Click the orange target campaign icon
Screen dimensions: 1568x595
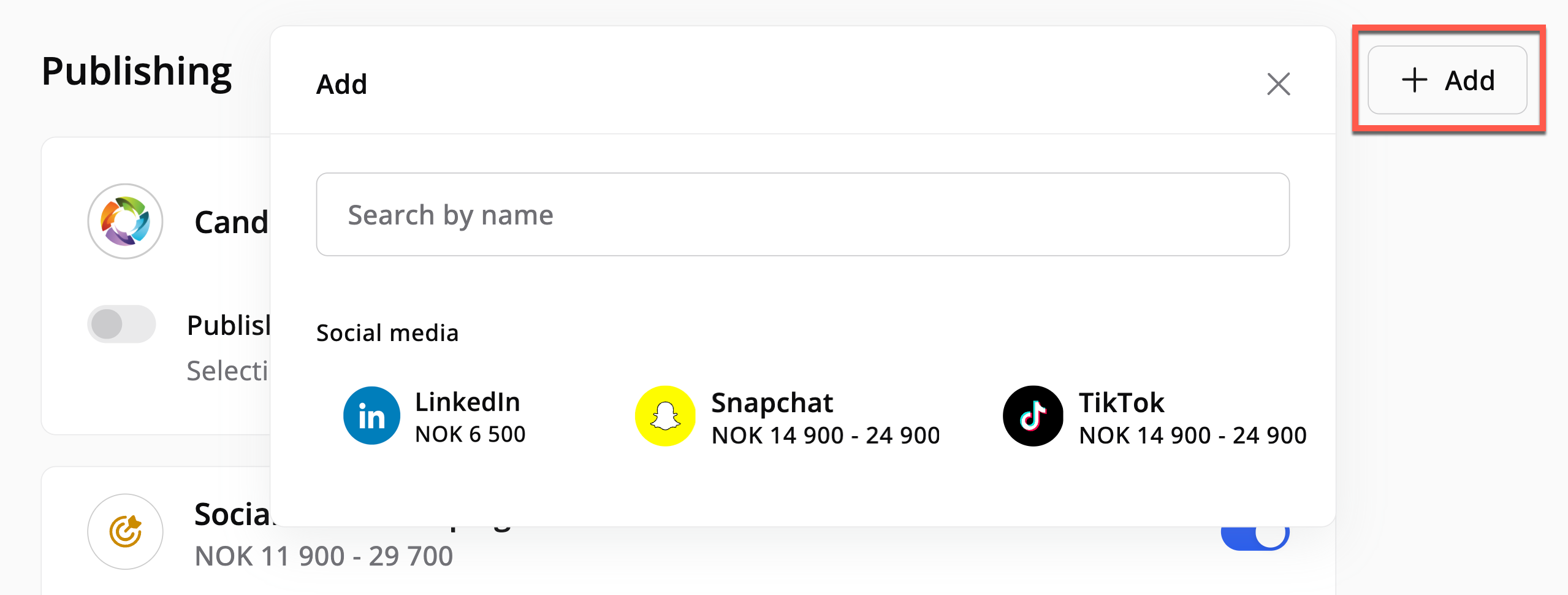point(126,531)
